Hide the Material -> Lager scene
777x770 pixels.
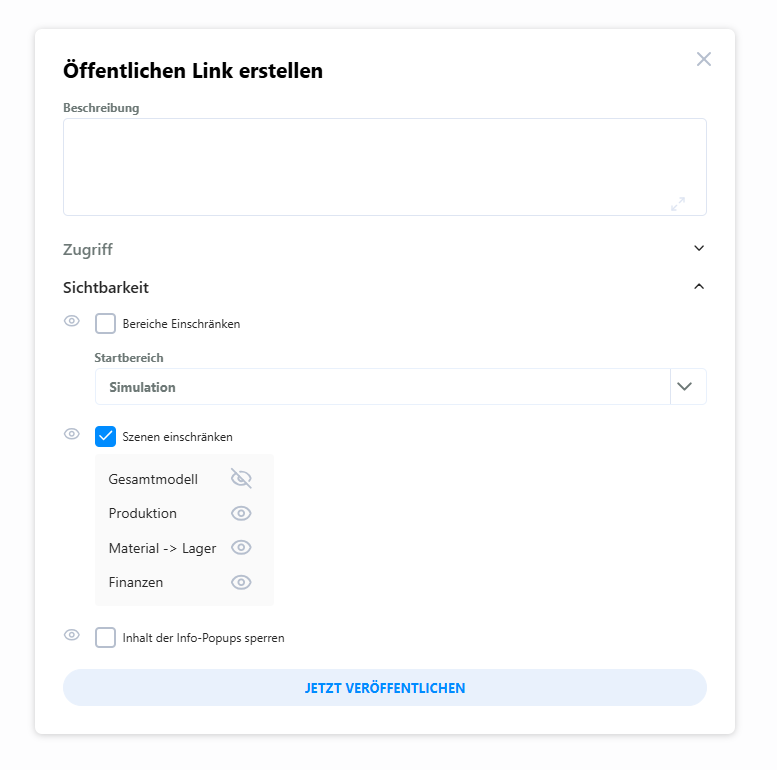[x=241, y=547]
